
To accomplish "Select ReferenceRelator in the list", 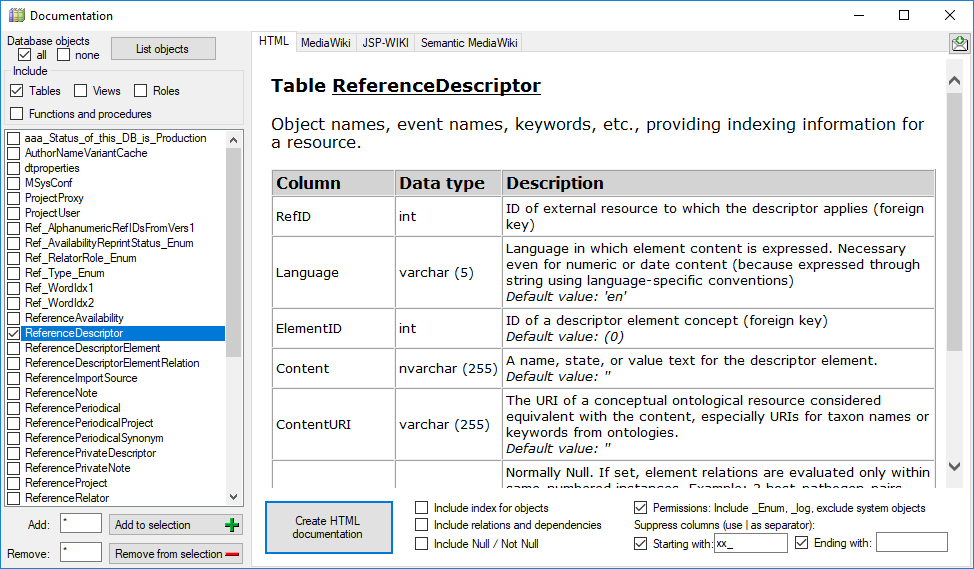I will click(x=67, y=498).
